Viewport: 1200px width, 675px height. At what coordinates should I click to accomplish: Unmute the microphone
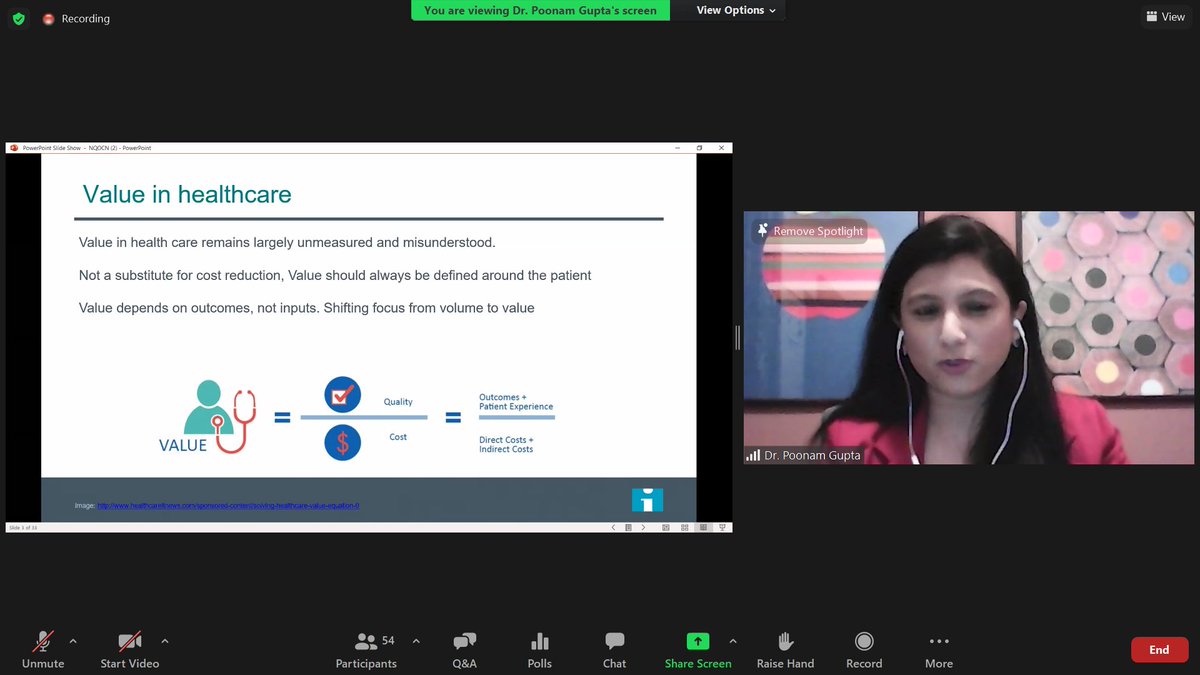[x=43, y=650]
